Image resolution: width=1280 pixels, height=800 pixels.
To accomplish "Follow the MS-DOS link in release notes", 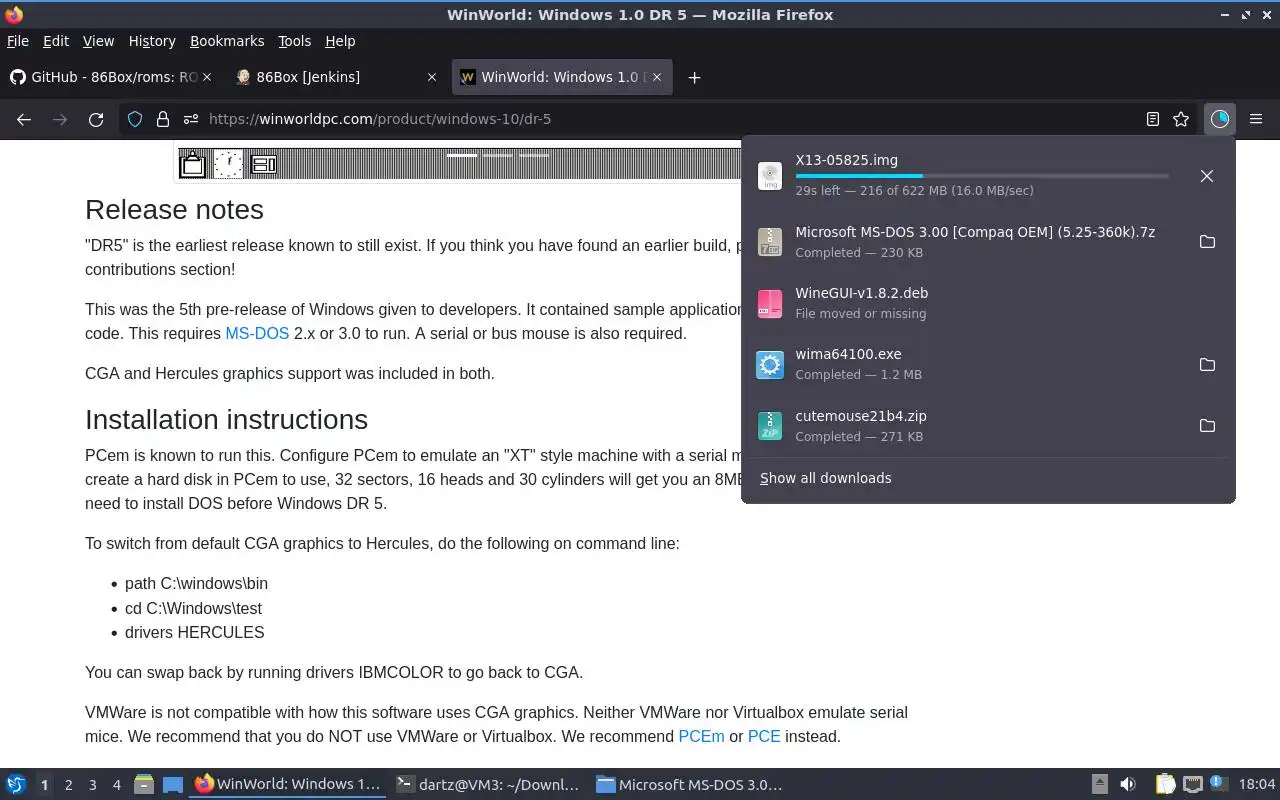I will point(257,333).
